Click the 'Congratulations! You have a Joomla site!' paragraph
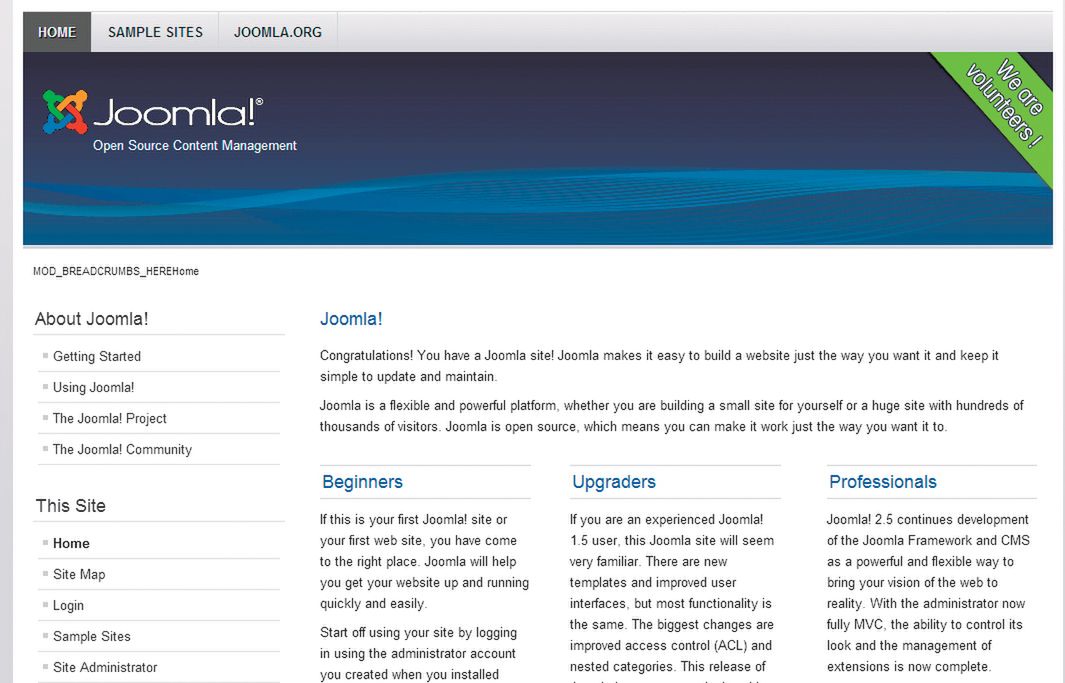The width and height of the screenshot is (1065, 683). point(659,366)
